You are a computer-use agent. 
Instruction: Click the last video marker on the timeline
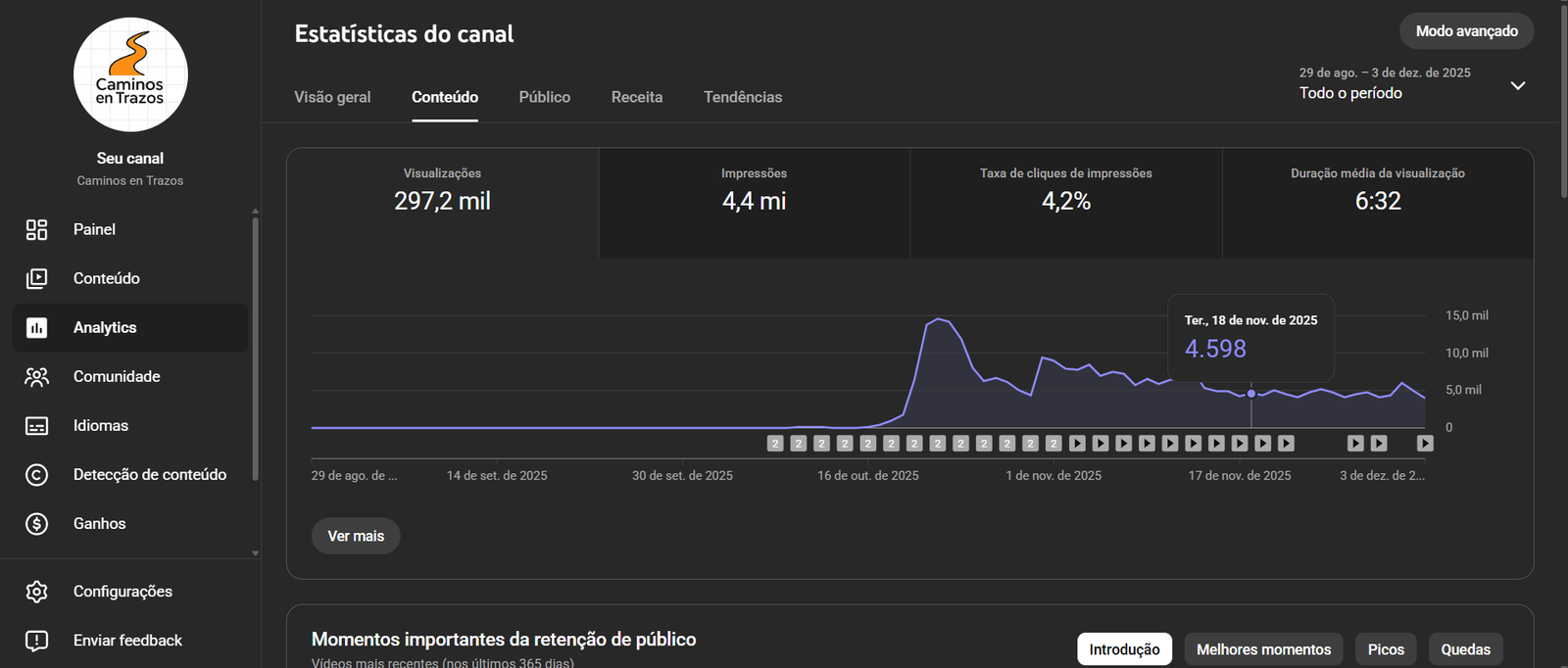point(1425,444)
